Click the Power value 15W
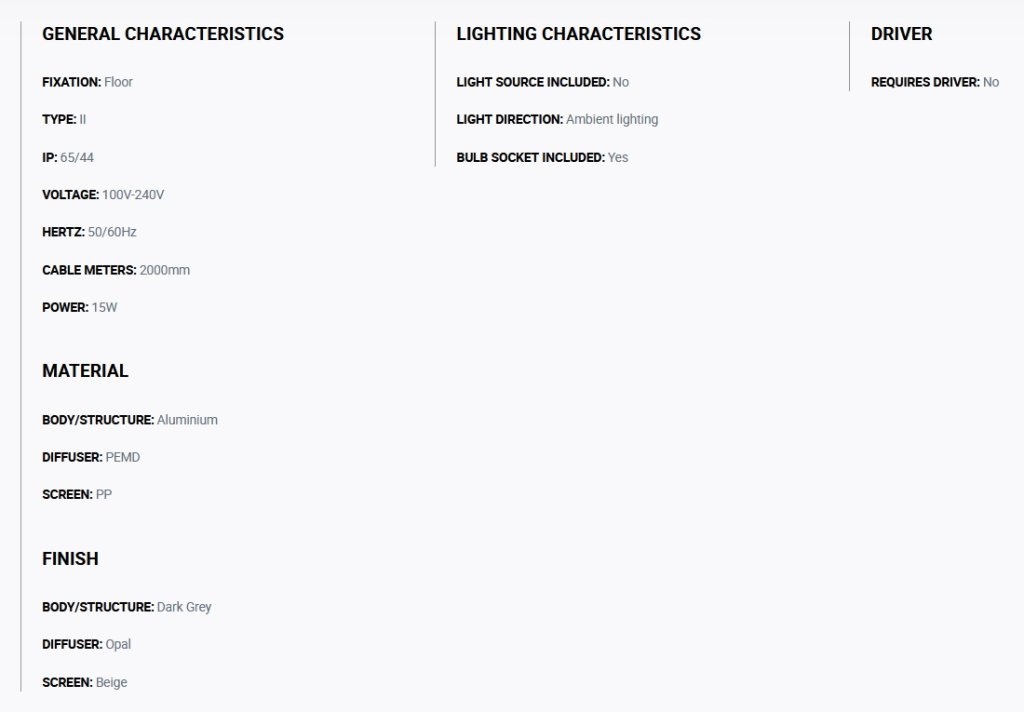Viewport: 1024px width, 712px height. click(x=104, y=308)
